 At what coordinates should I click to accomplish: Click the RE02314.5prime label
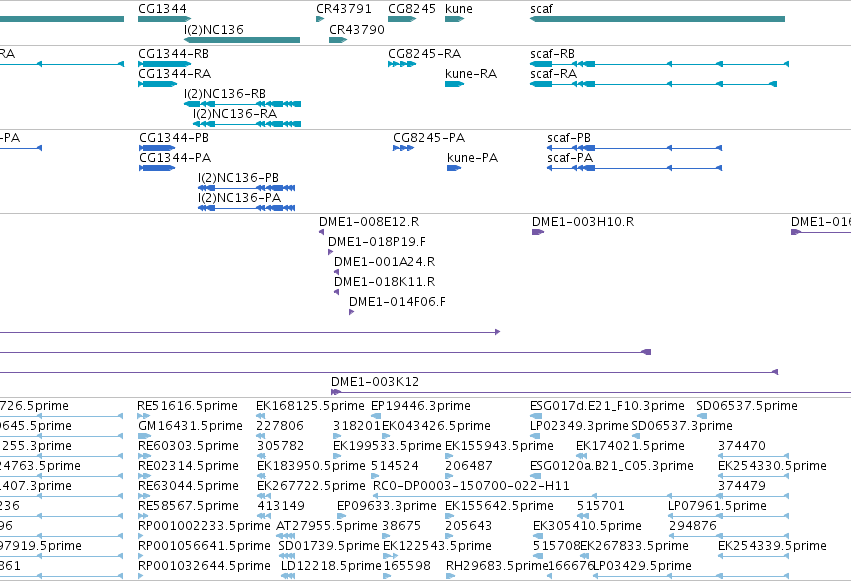[188, 466]
